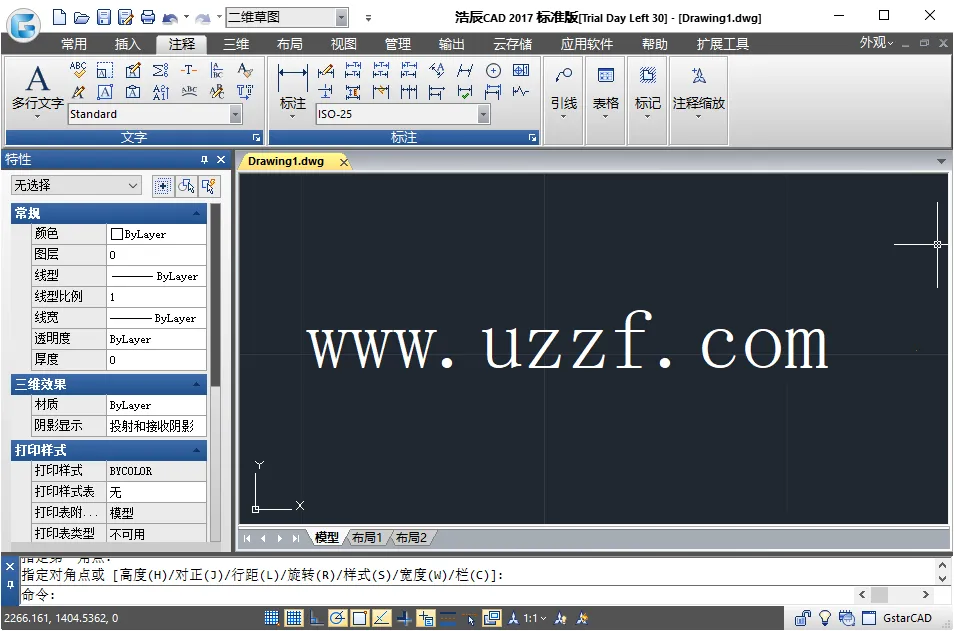Image resolution: width=954 pixels, height=631 pixels.
Task: Switch to the 插入 ribbon tab
Action: (x=128, y=44)
